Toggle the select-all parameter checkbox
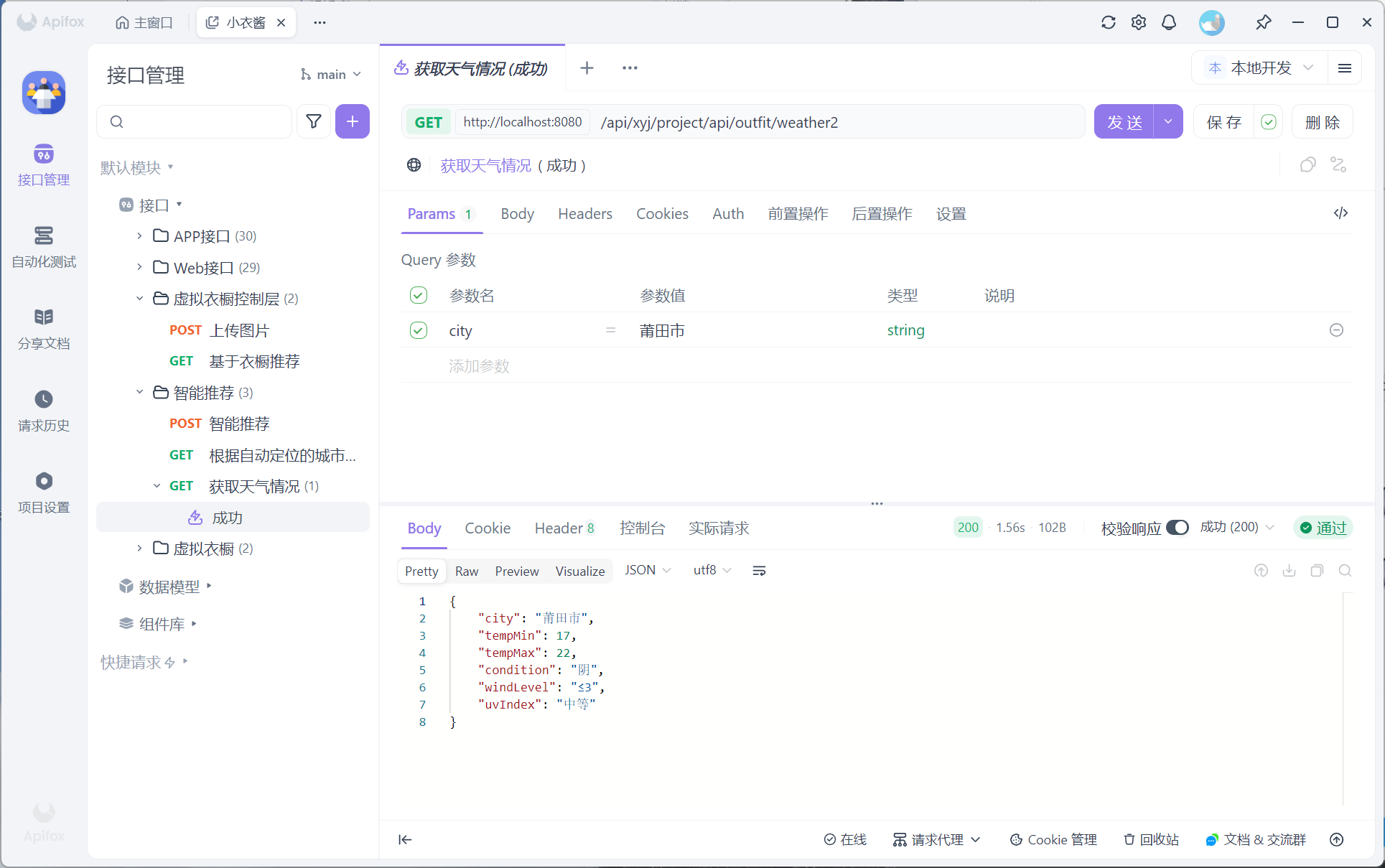The width and height of the screenshot is (1385, 868). click(x=419, y=295)
